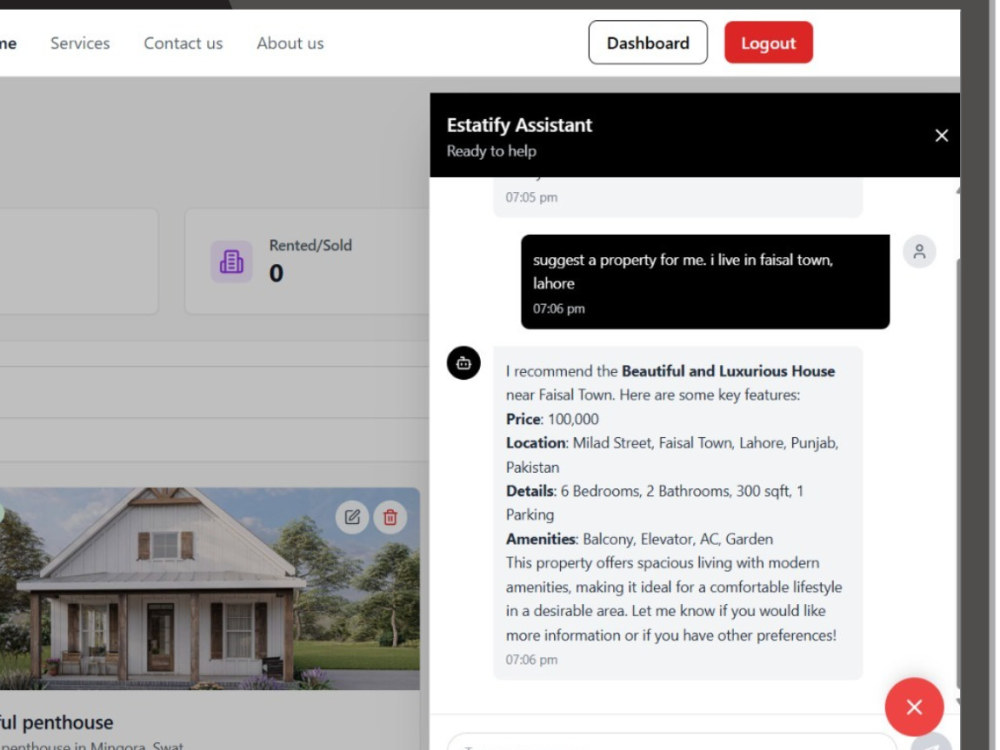Go to the Contact us page
1000x750 pixels.
tap(183, 43)
